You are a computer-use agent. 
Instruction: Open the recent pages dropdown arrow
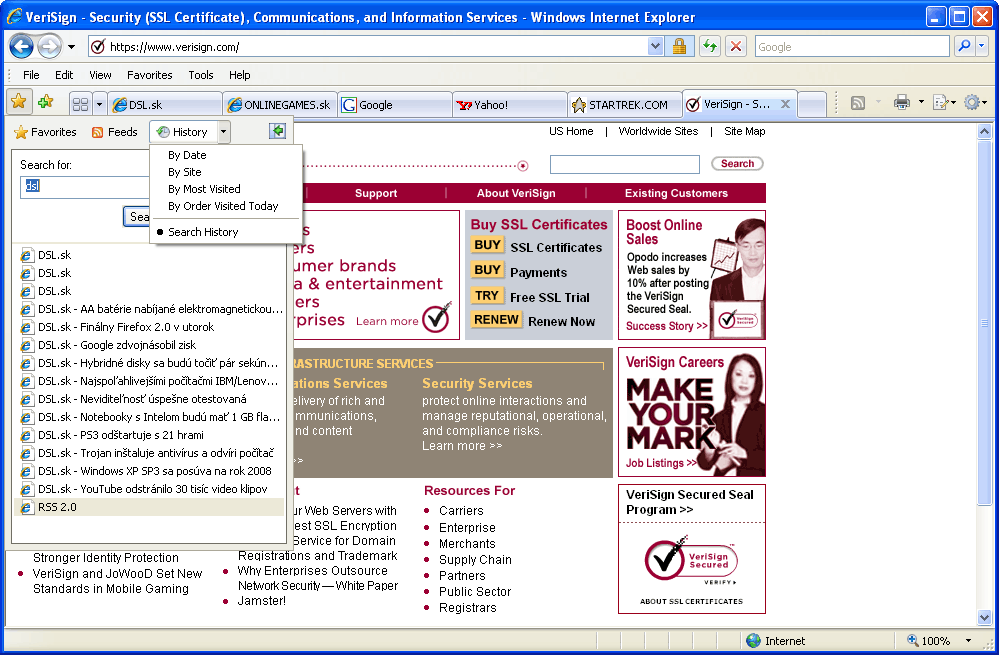[x=71, y=47]
